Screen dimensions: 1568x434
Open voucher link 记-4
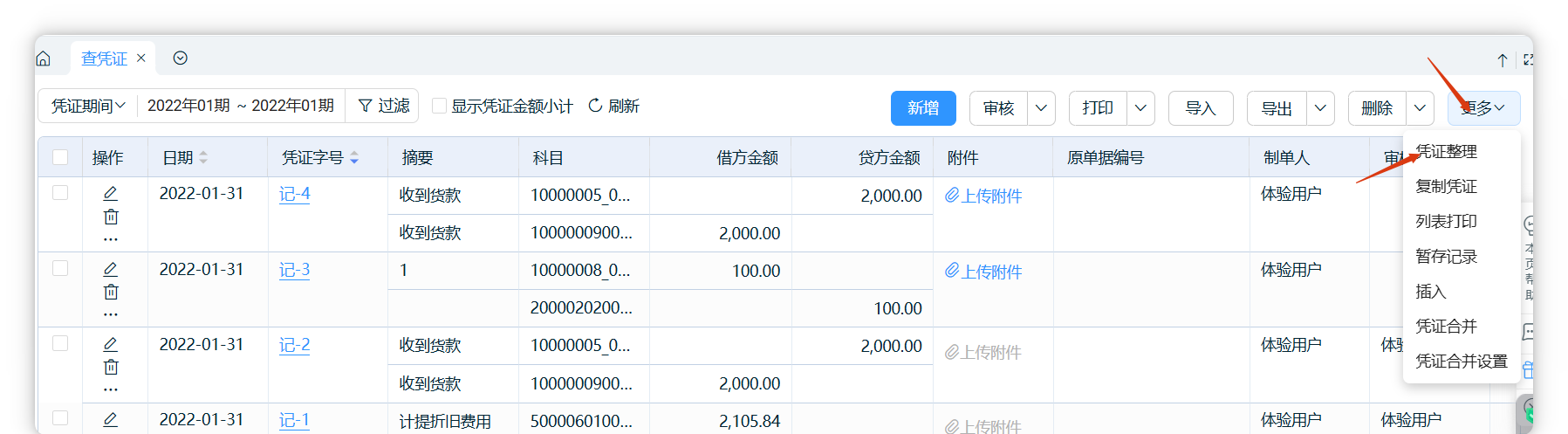click(294, 194)
